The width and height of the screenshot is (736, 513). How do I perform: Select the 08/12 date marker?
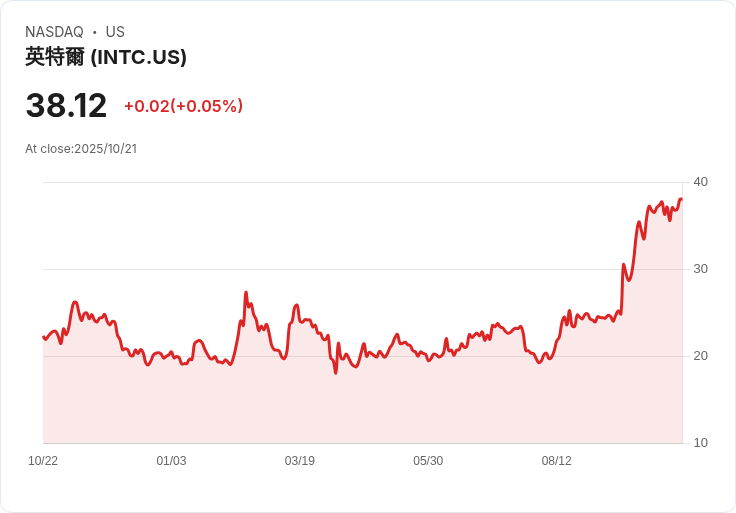pyautogui.click(x=557, y=461)
